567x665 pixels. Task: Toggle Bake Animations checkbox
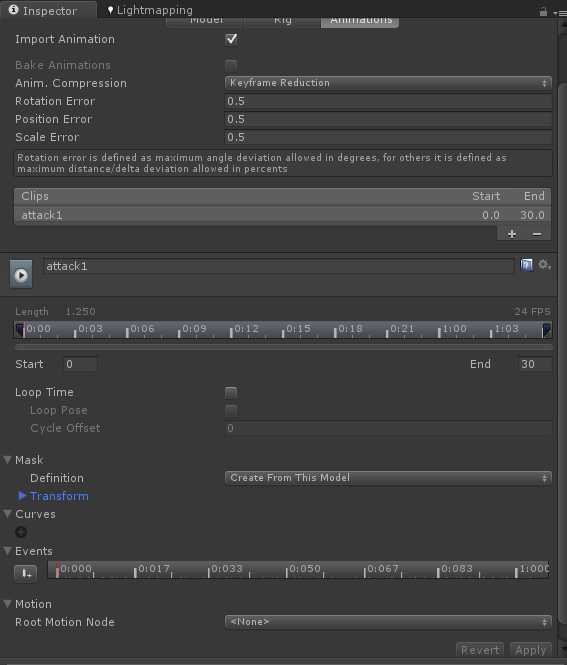(231, 65)
